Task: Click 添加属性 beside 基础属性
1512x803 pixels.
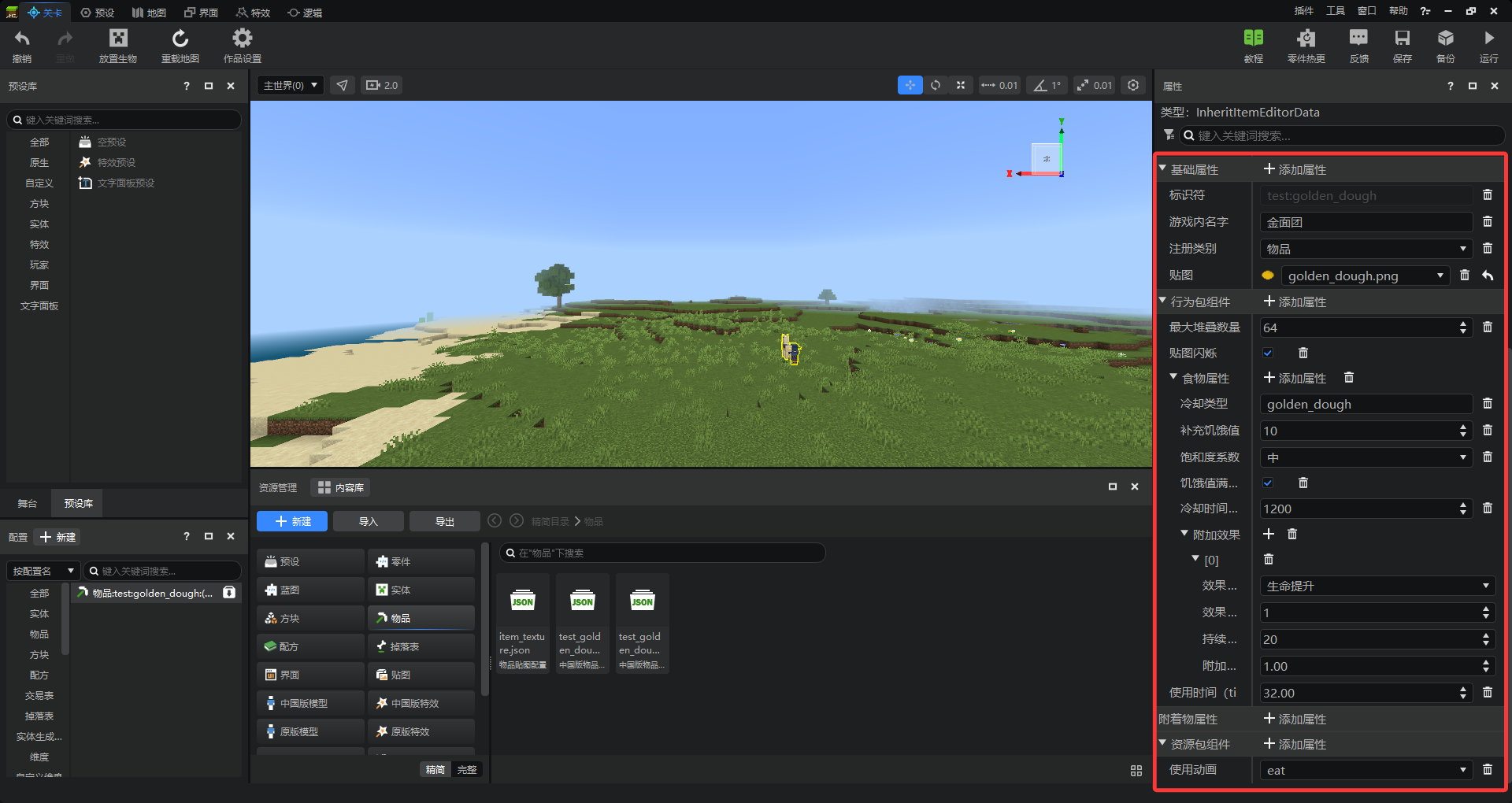Action: [1295, 169]
